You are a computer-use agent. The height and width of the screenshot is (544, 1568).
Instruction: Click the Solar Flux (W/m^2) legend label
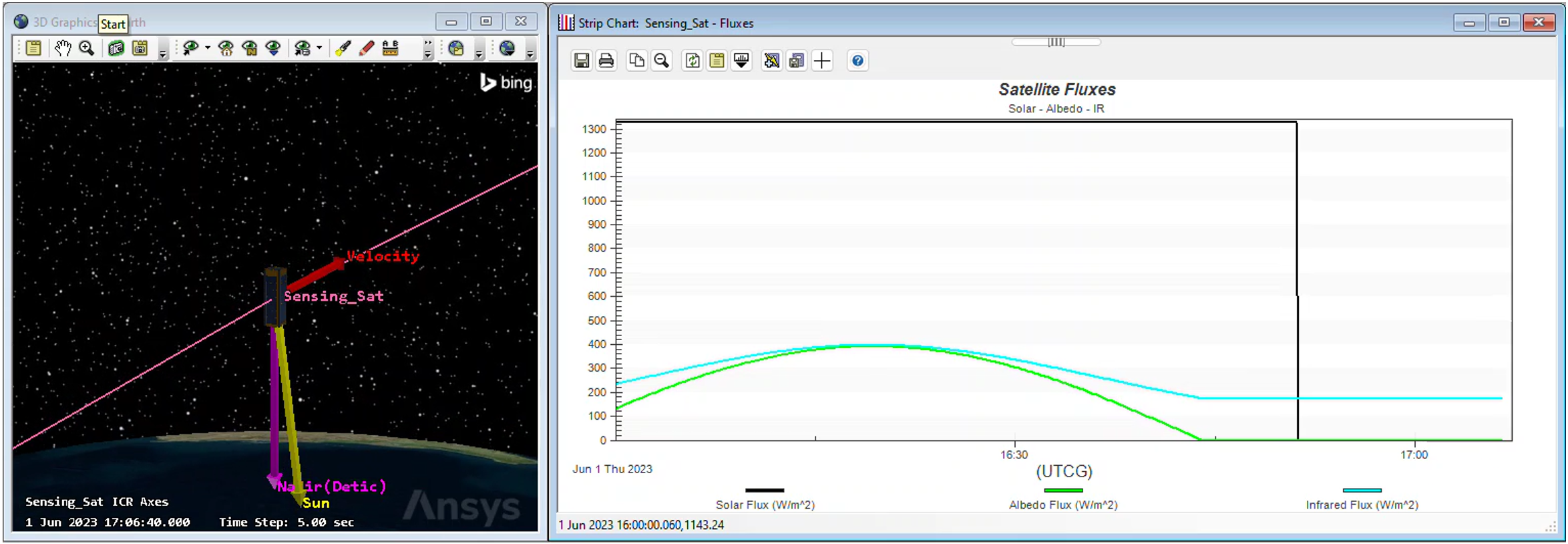[765, 505]
